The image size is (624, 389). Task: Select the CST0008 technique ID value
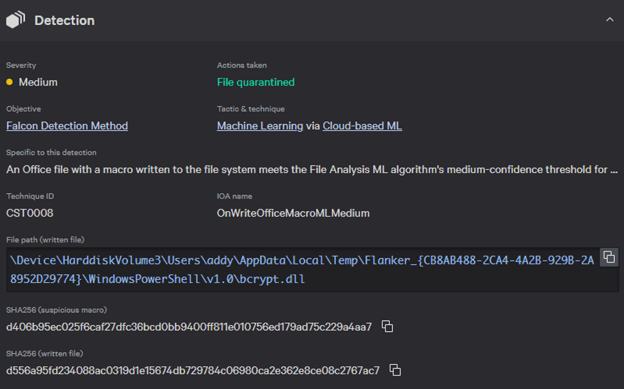point(29,213)
